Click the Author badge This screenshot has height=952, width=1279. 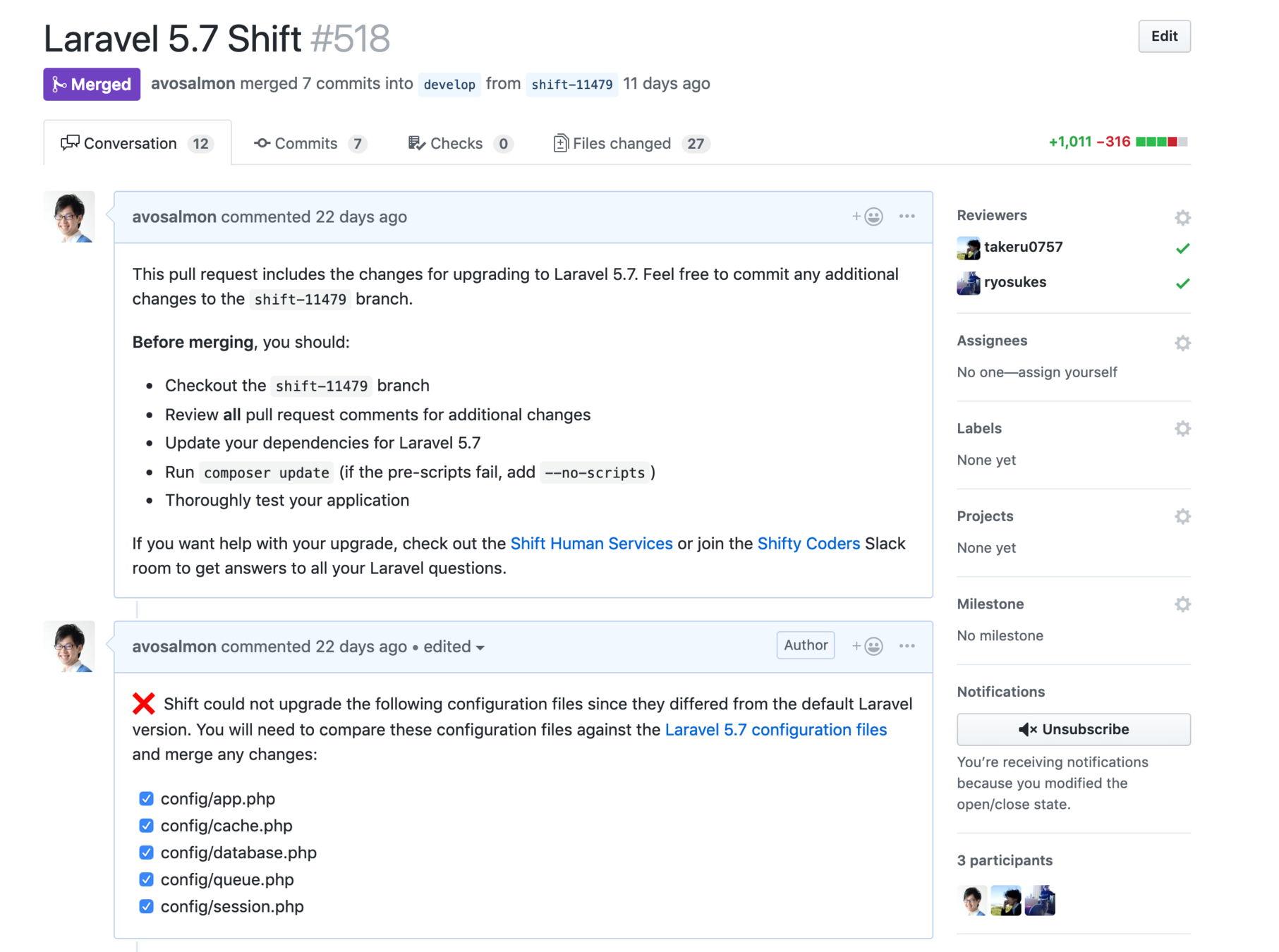coord(806,645)
